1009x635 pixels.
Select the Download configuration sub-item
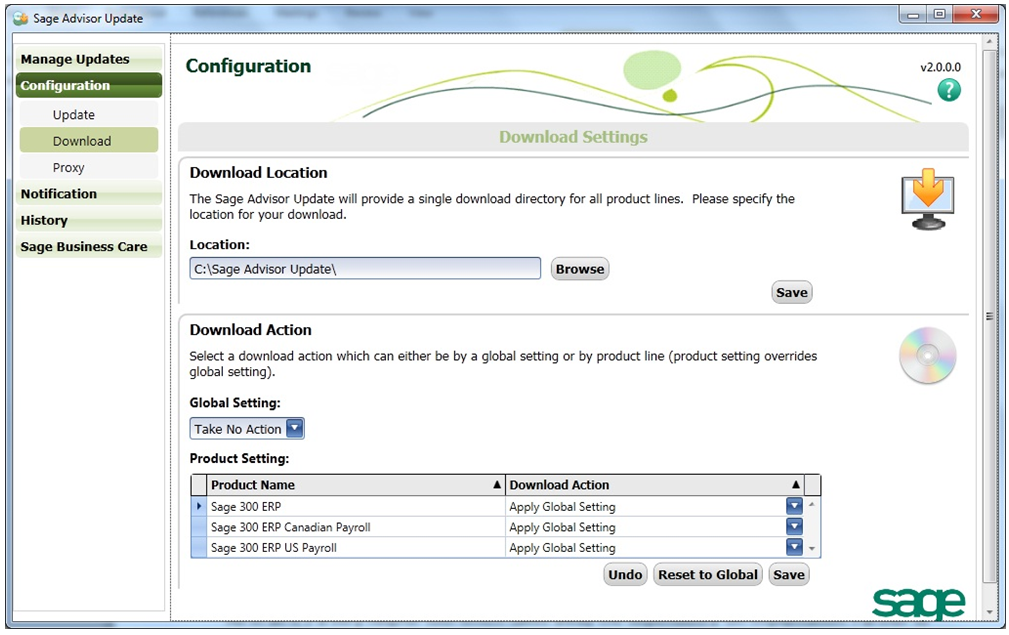(x=89, y=141)
